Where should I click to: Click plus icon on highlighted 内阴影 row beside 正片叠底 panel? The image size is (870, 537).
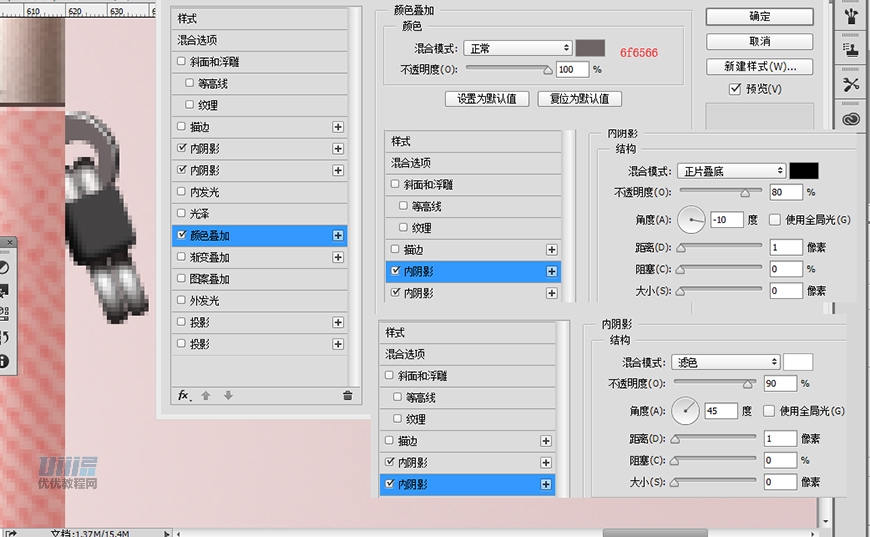(x=552, y=271)
